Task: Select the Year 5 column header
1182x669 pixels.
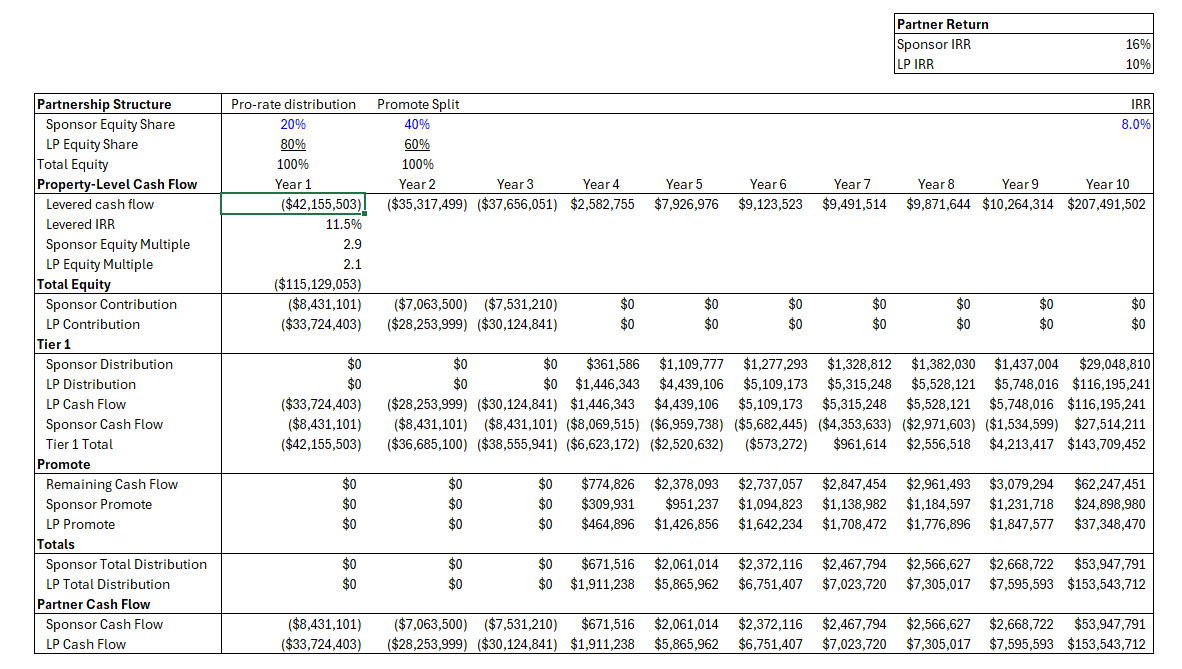Action: [684, 184]
